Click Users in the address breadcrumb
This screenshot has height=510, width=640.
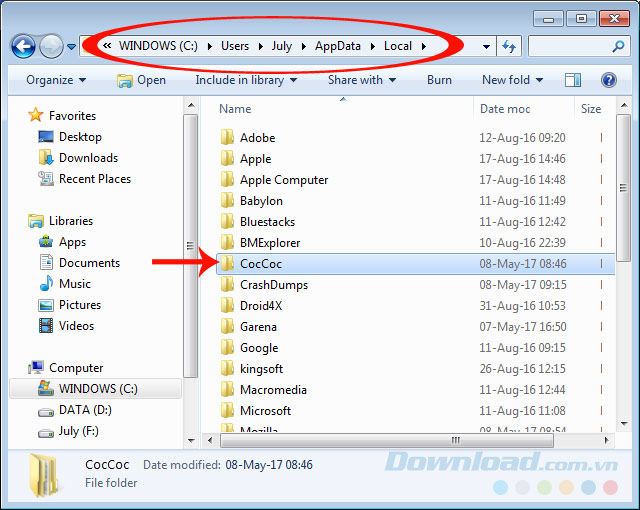tap(235, 46)
